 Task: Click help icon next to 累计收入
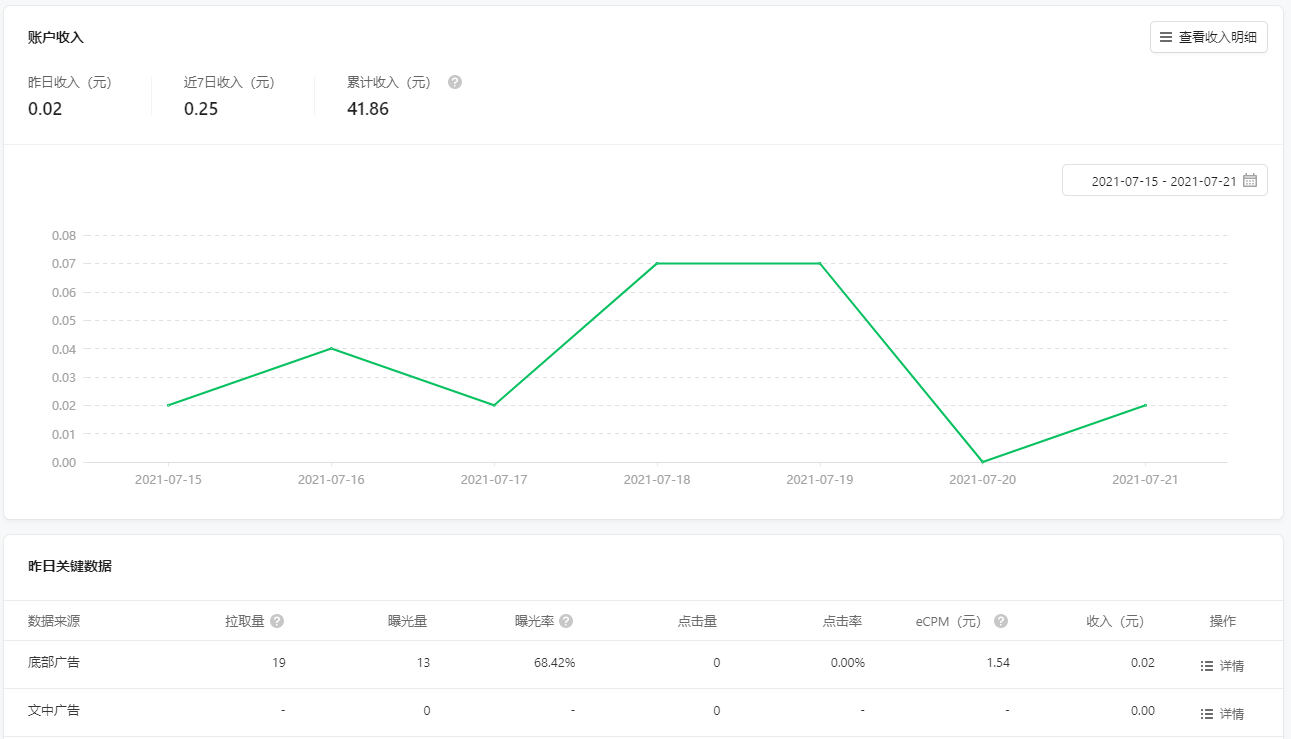point(455,82)
